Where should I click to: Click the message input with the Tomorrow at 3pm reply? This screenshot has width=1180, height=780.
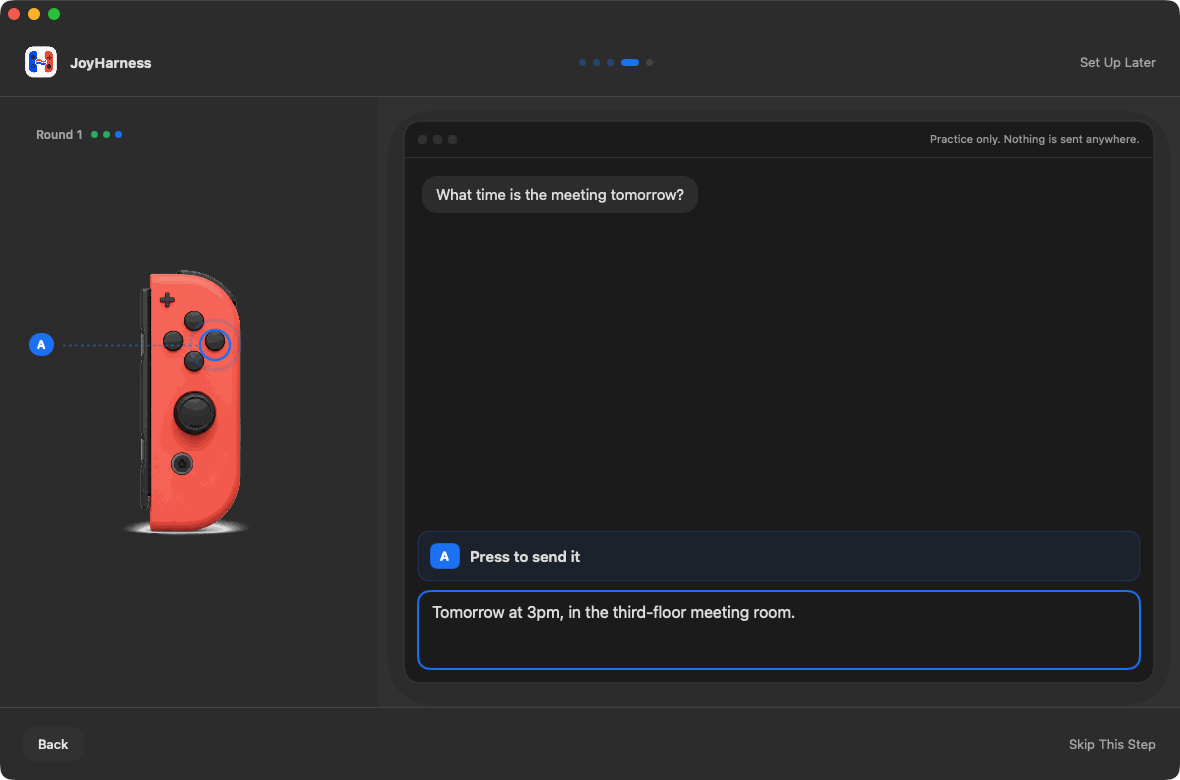pyautogui.click(x=779, y=630)
